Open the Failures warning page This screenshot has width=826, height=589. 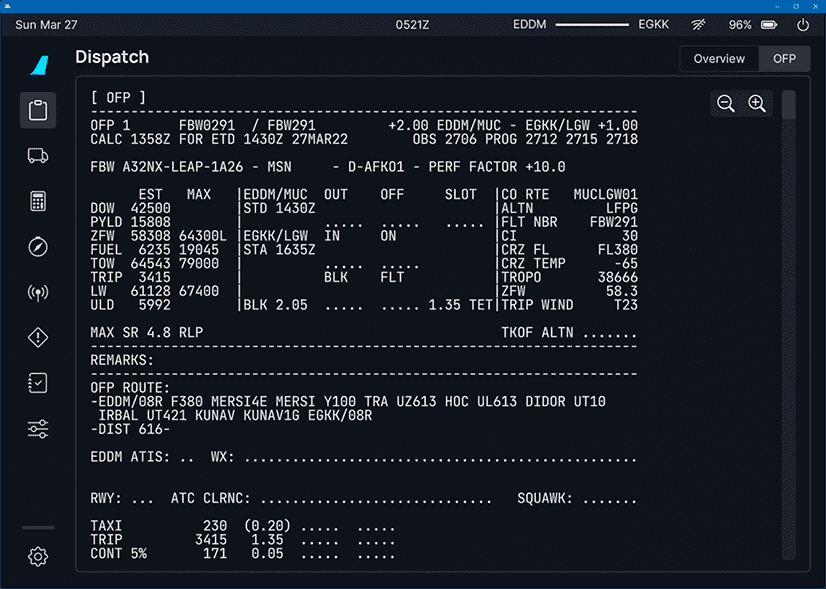pos(38,337)
